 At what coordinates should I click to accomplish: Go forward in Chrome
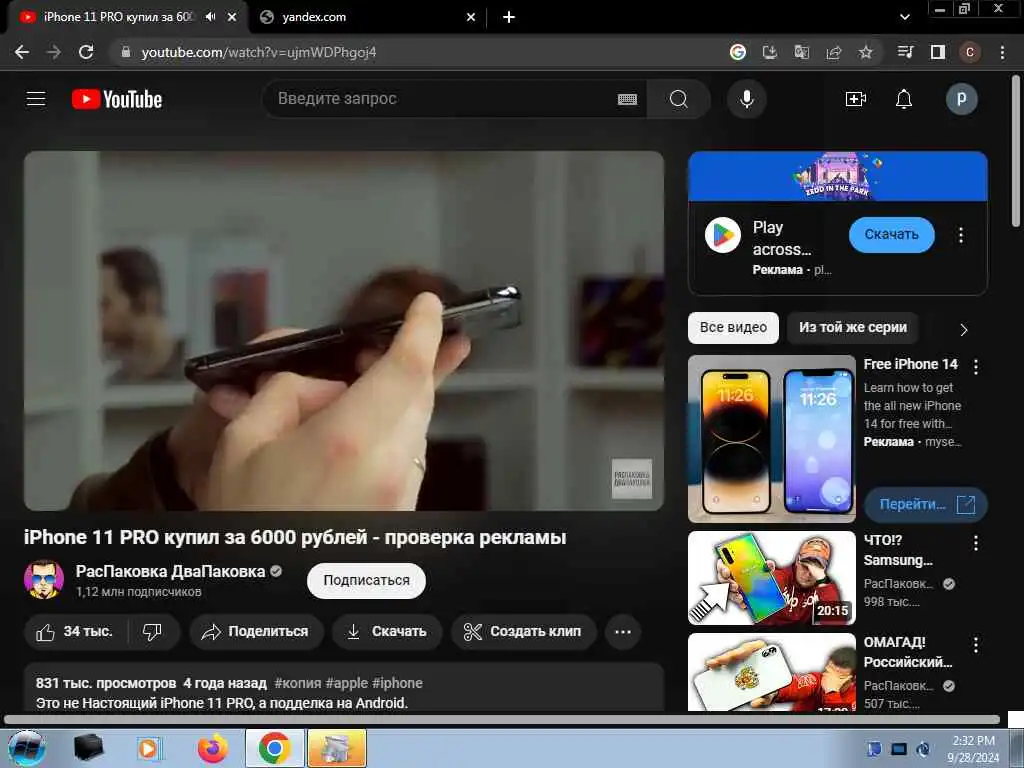(x=54, y=52)
